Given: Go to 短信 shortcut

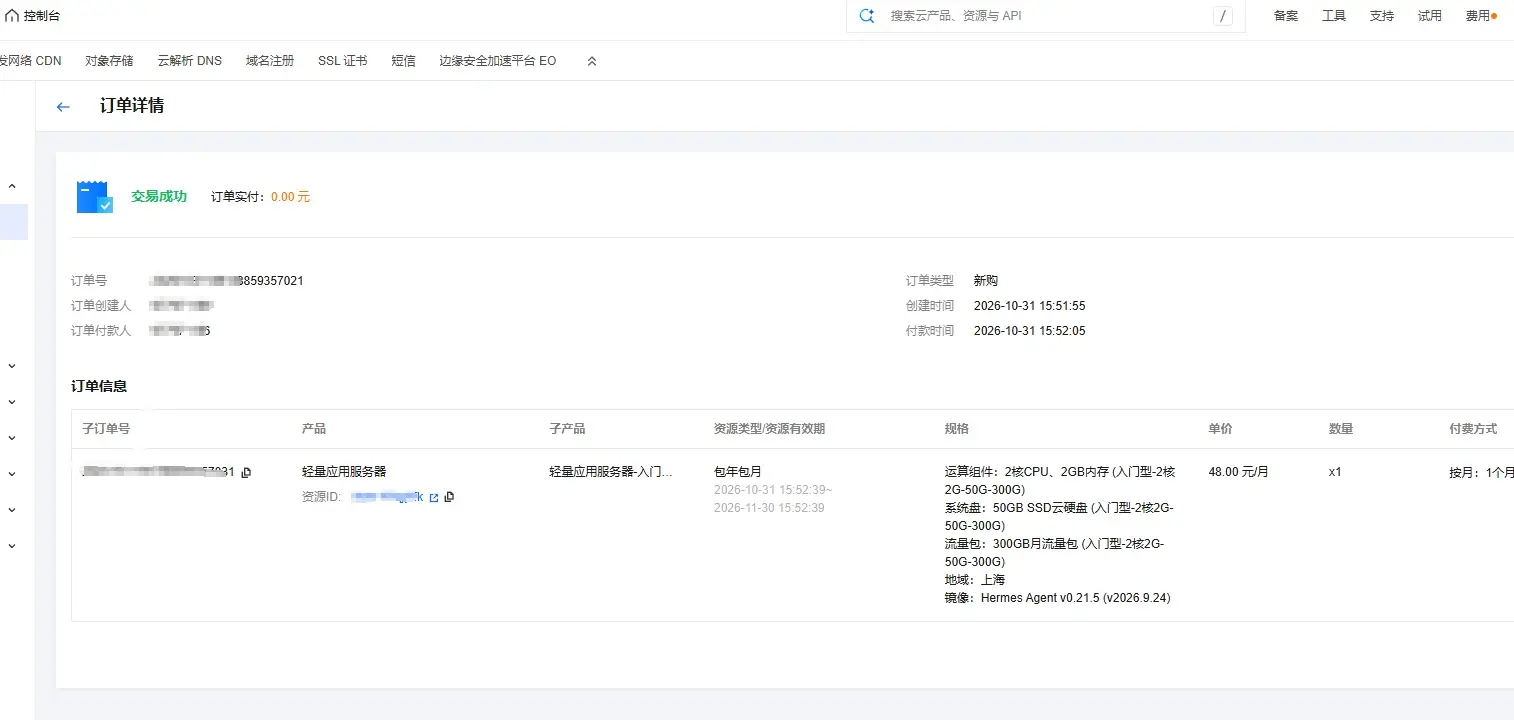Looking at the screenshot, I should tap(403, 61).
